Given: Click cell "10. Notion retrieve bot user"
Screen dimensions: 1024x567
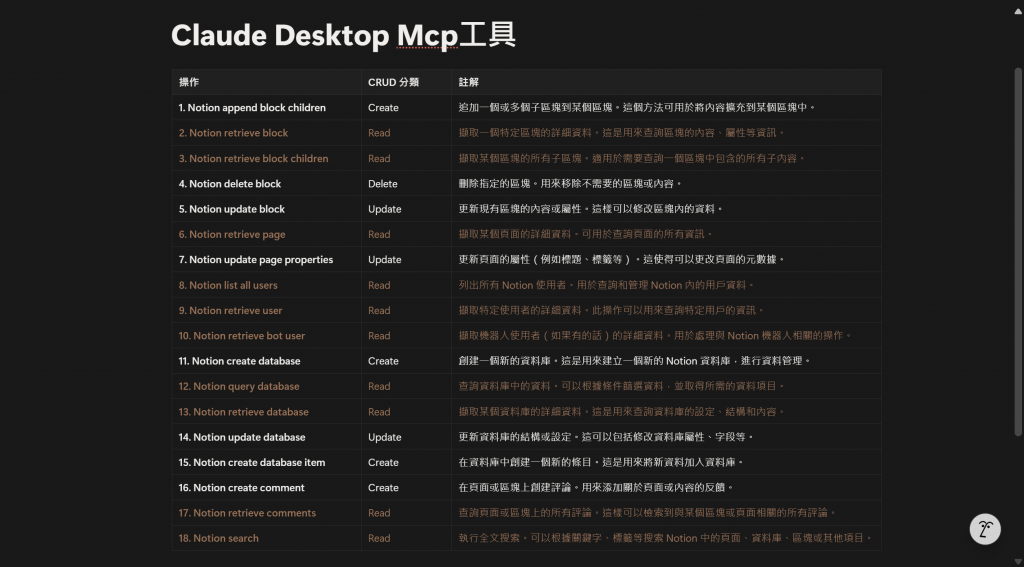Looking at the screenshot, I should 266,335.
